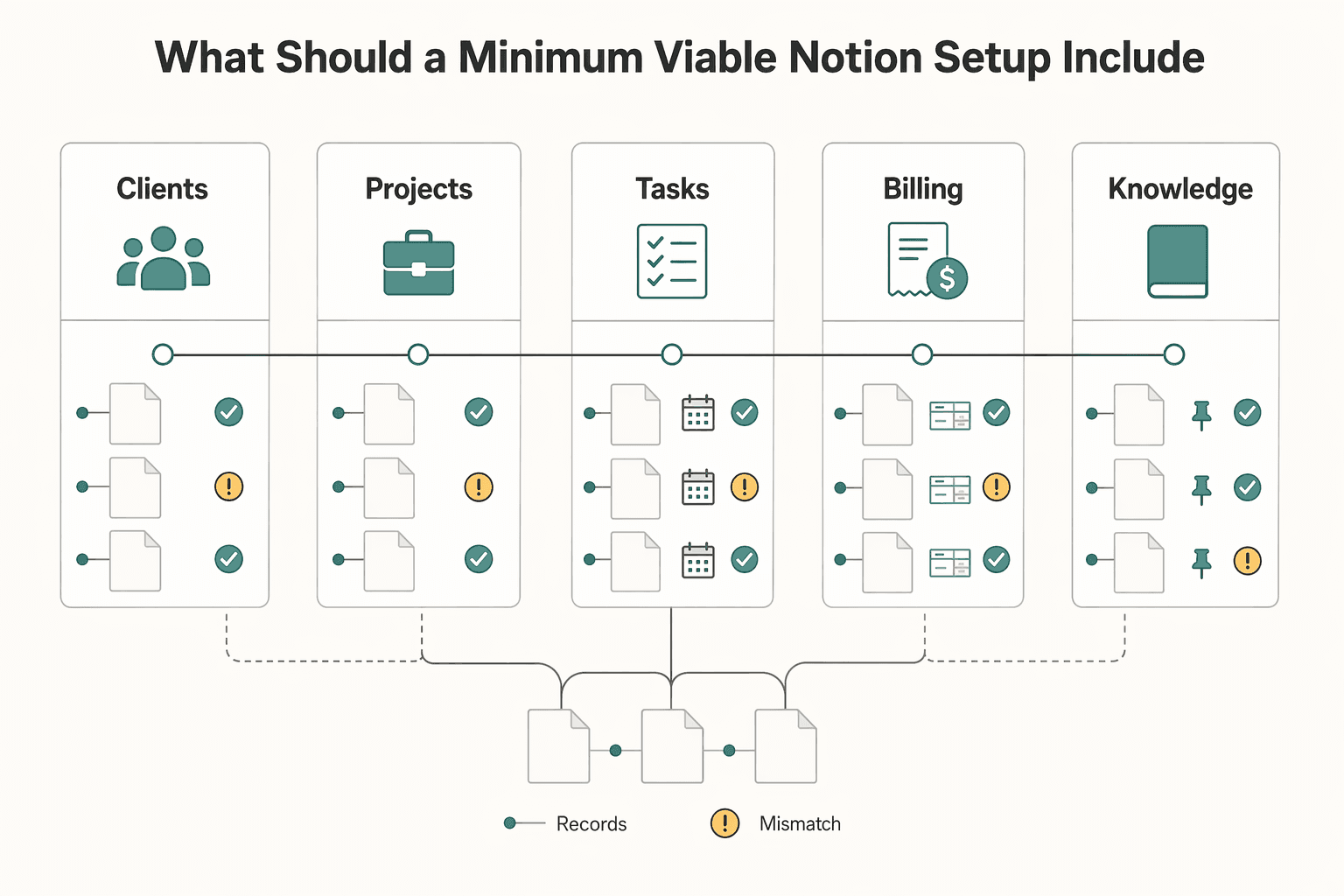Click the timeline node under Billing

(922, 354)
